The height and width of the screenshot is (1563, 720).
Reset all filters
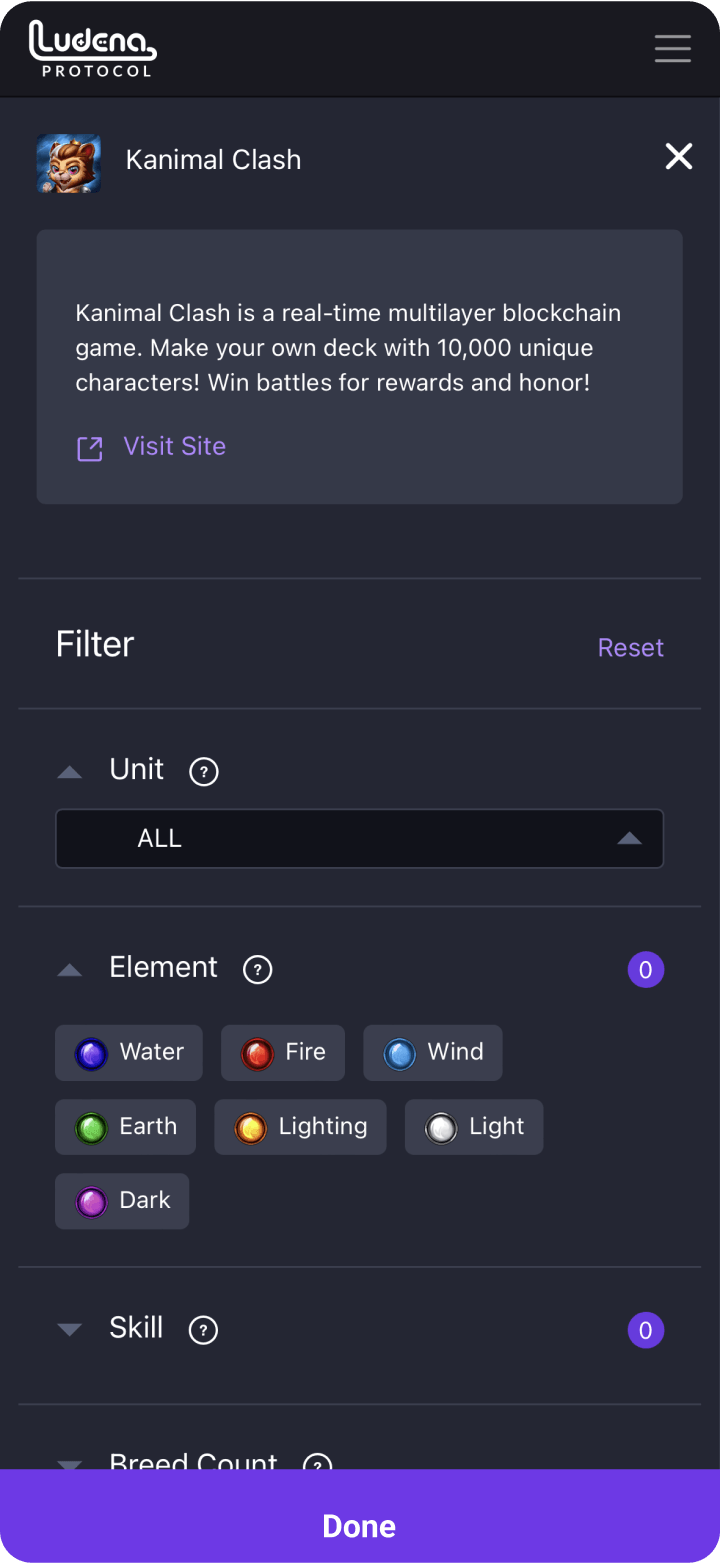(x=630, y=648)
